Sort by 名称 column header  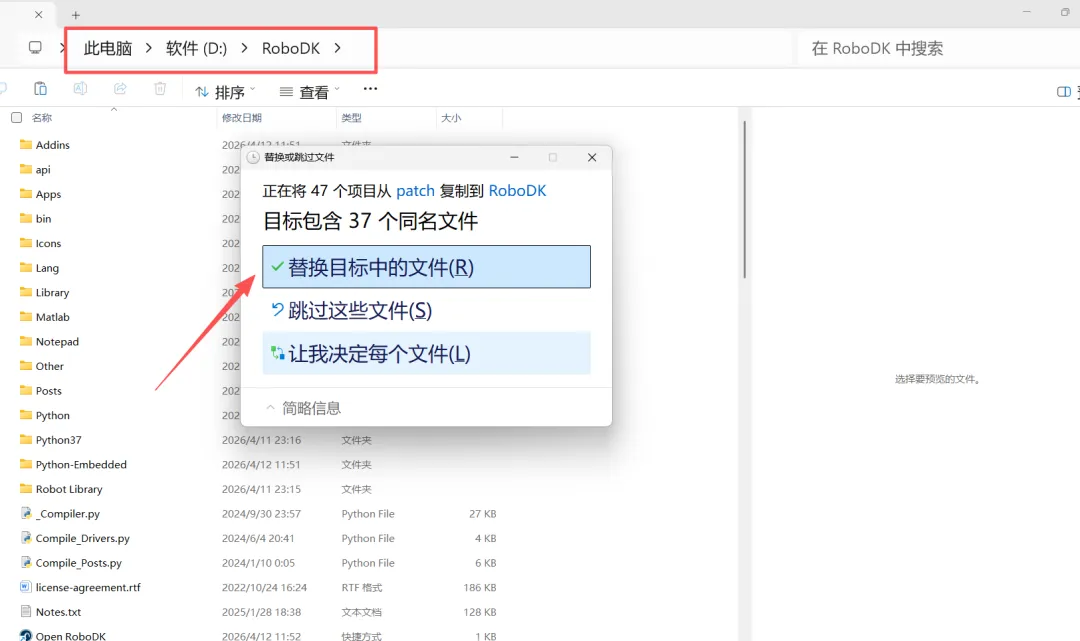tap(42, 118)
